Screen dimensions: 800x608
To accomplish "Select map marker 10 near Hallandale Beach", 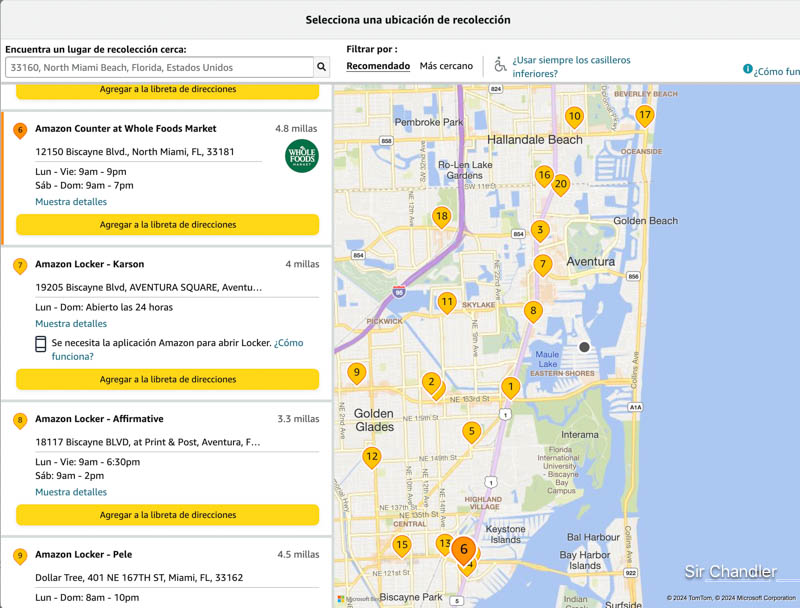I will point(574,116).
